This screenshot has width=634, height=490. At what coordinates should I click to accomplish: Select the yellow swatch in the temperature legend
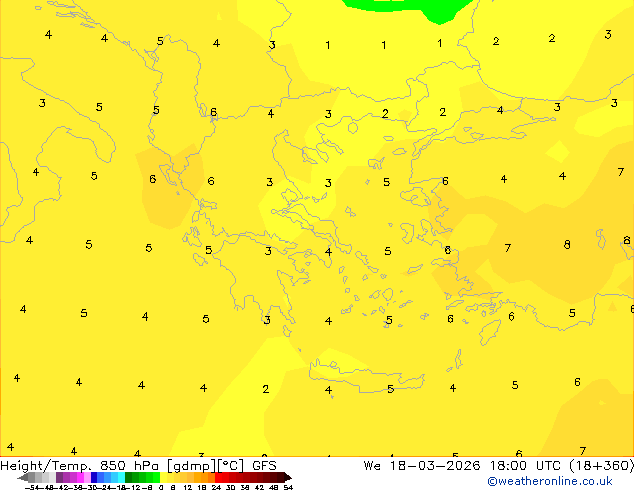[x=164, y=478]
